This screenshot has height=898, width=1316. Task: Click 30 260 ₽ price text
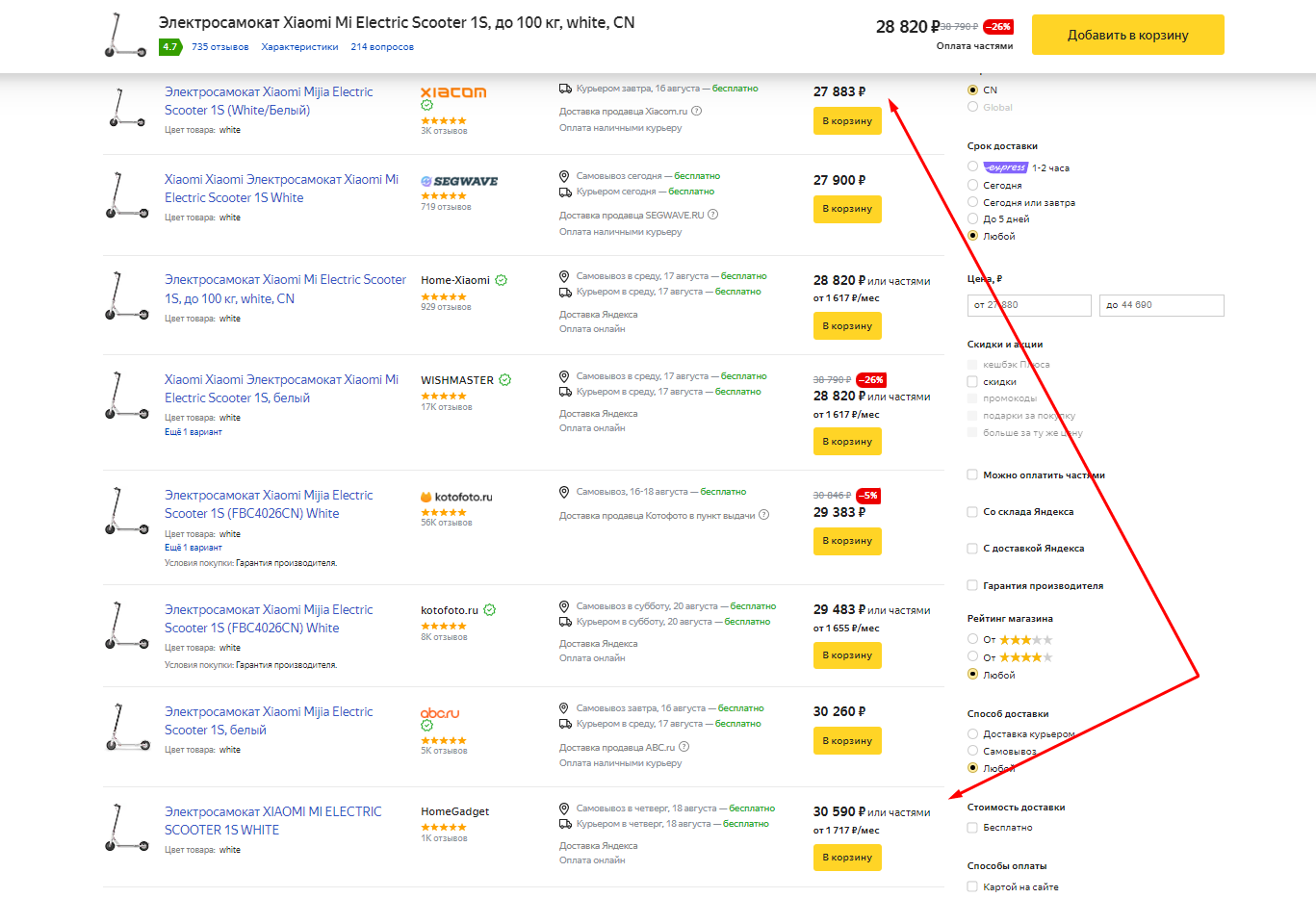[x=839, y=711]
